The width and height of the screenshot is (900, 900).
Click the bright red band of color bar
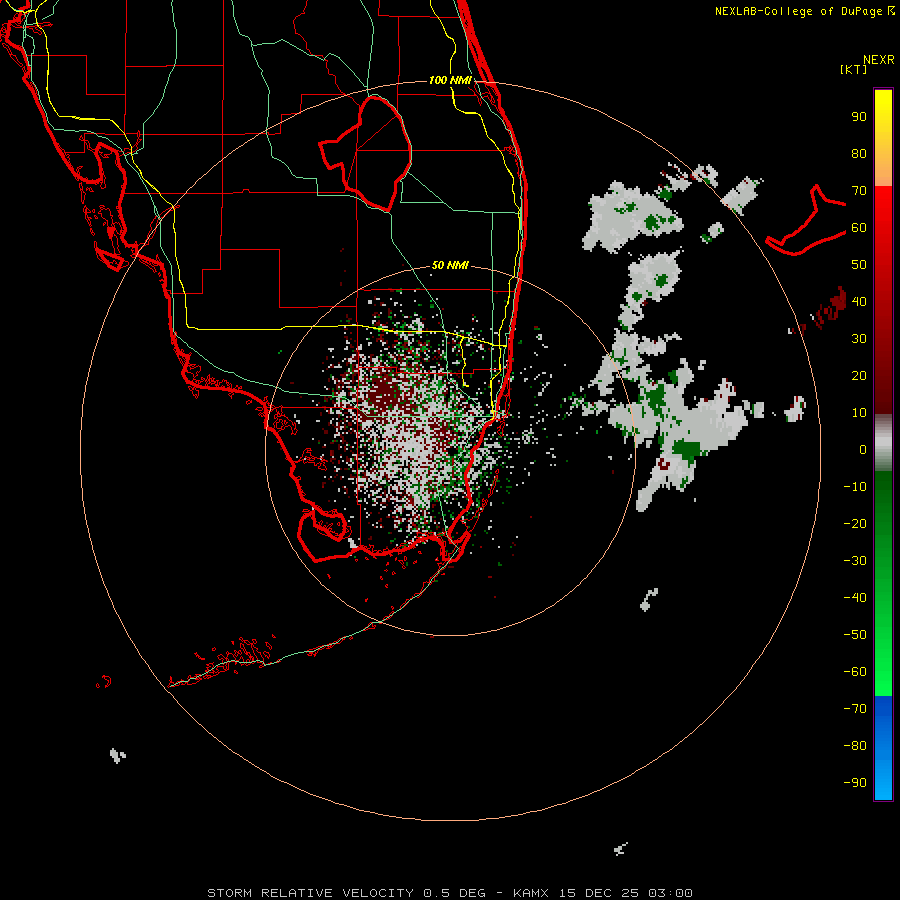tap(883, 207)
